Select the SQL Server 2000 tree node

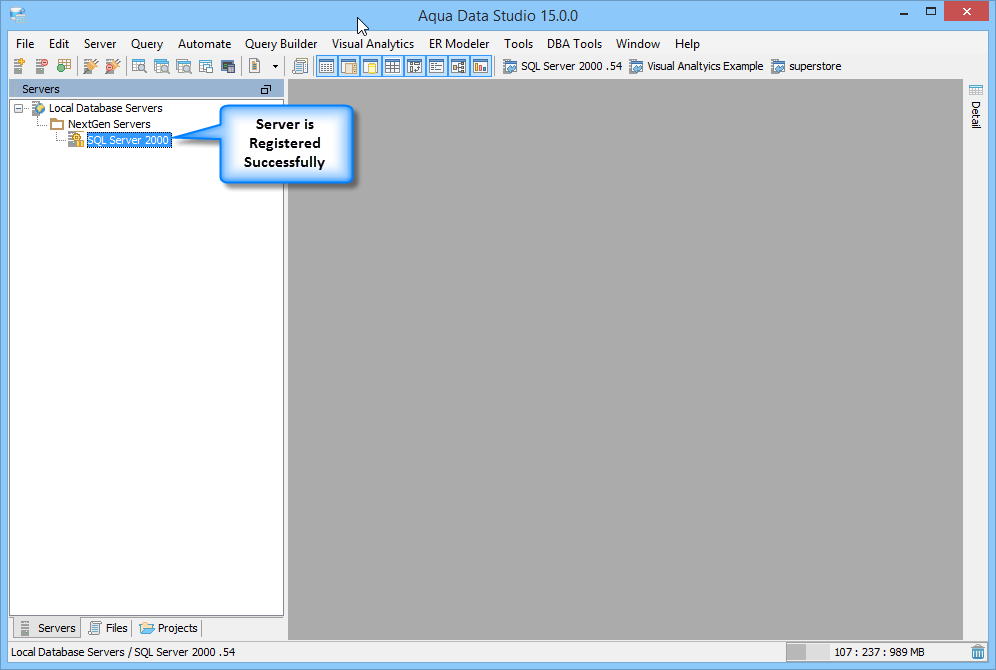pos(129,140)
